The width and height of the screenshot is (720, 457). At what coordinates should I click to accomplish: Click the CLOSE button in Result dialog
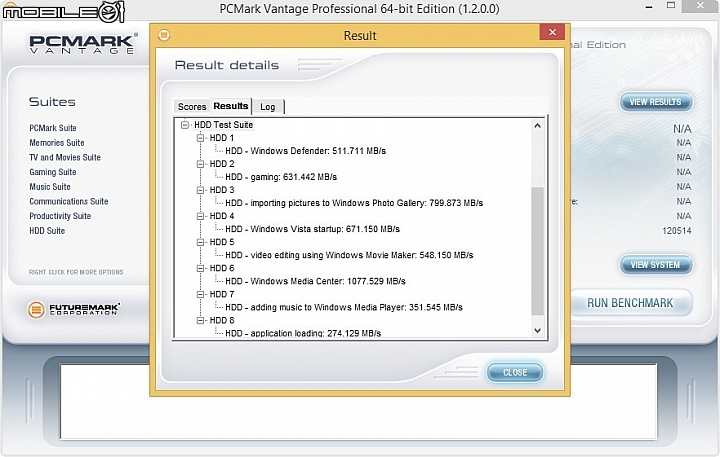pyautogui.click(x=515, y=372)
